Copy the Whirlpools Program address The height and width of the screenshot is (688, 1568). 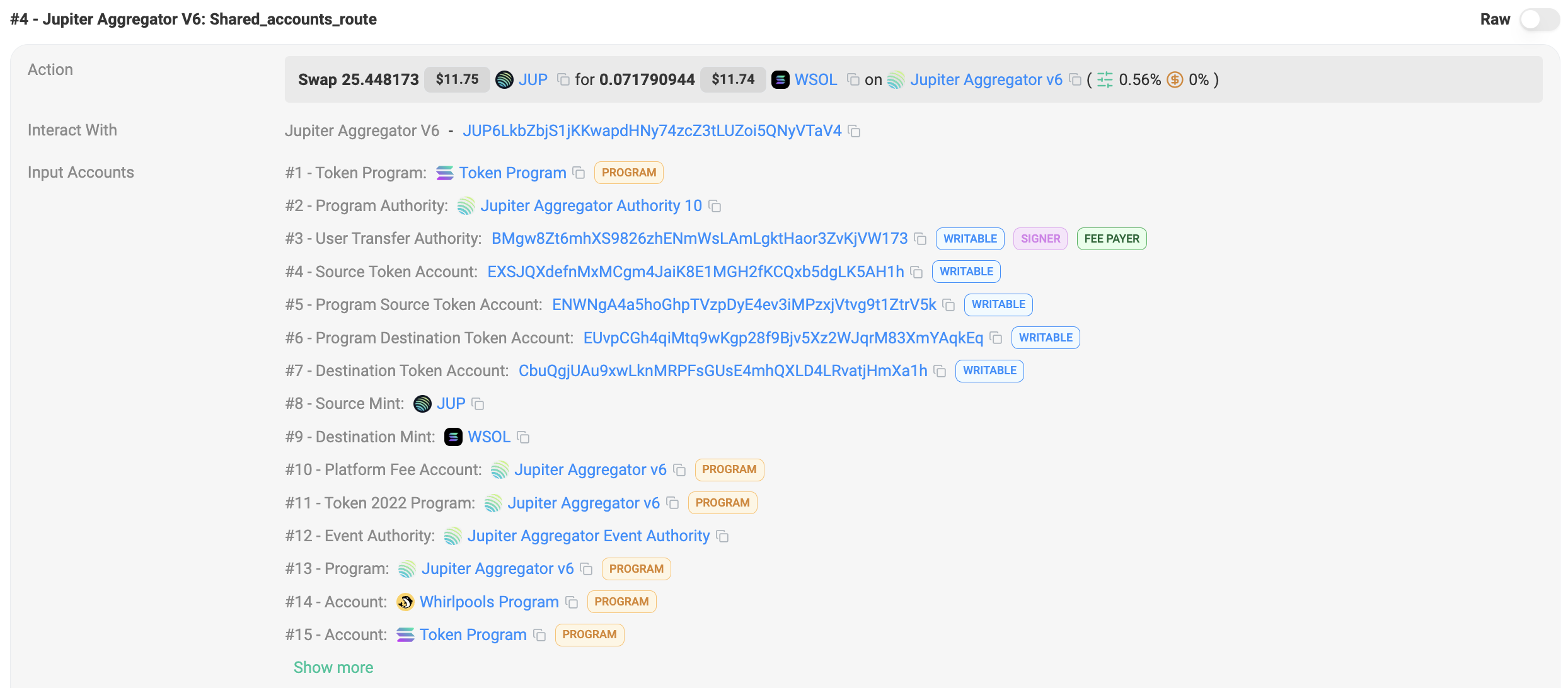click(572, 602)
